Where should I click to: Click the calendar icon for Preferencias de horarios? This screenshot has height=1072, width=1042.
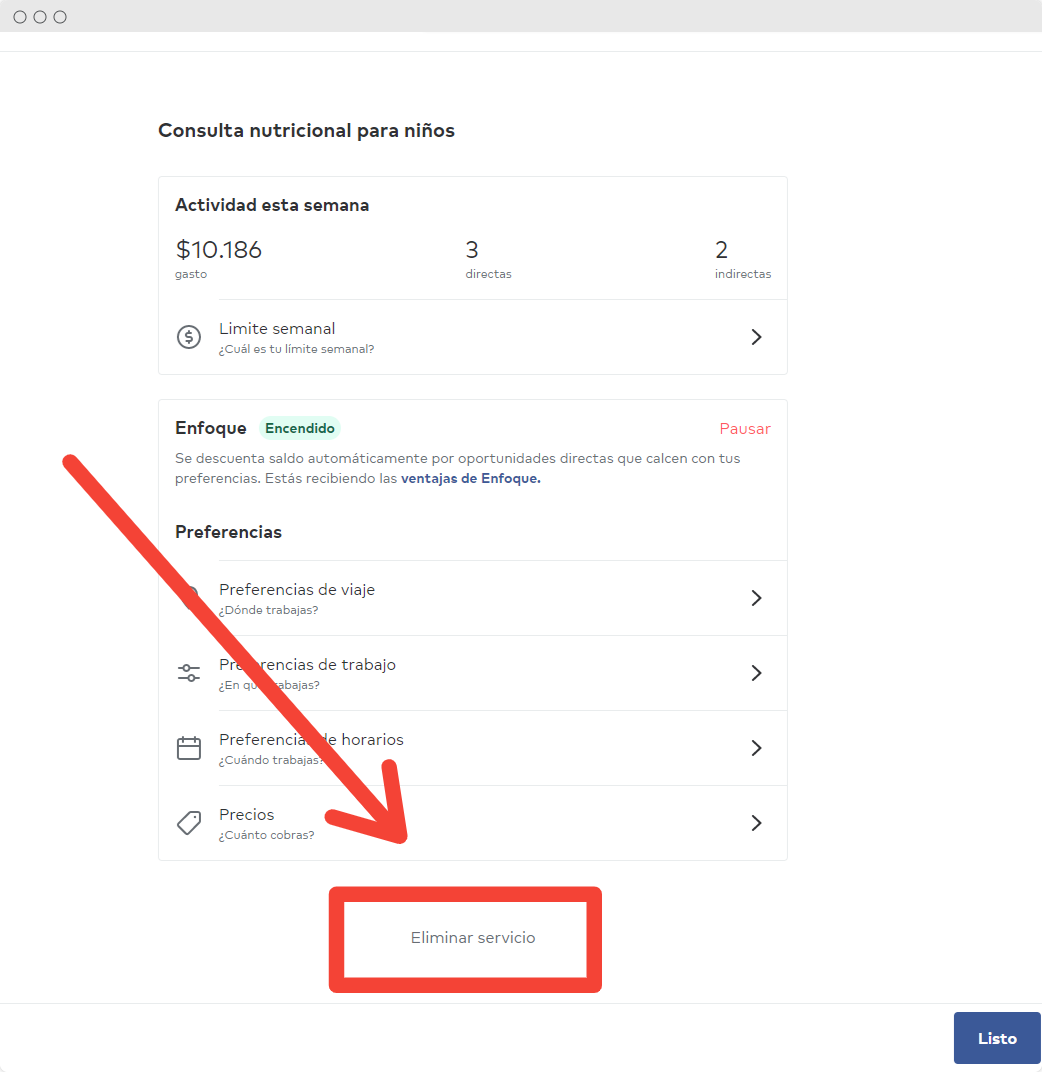tap(189, 748)
